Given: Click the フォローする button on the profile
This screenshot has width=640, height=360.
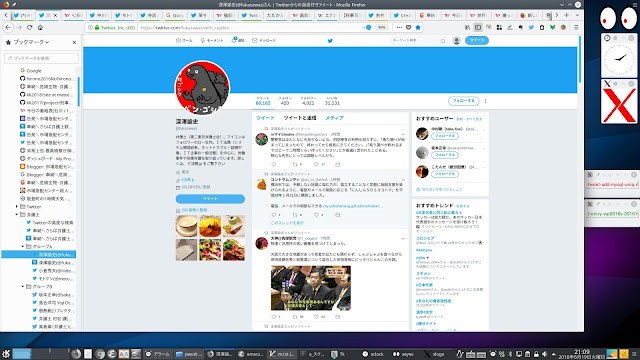Looking at the screenshot, I should click(463, 101).
